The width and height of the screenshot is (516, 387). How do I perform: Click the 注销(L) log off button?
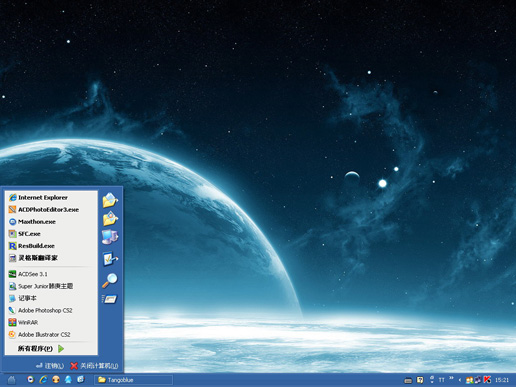[x=50, y=366]
